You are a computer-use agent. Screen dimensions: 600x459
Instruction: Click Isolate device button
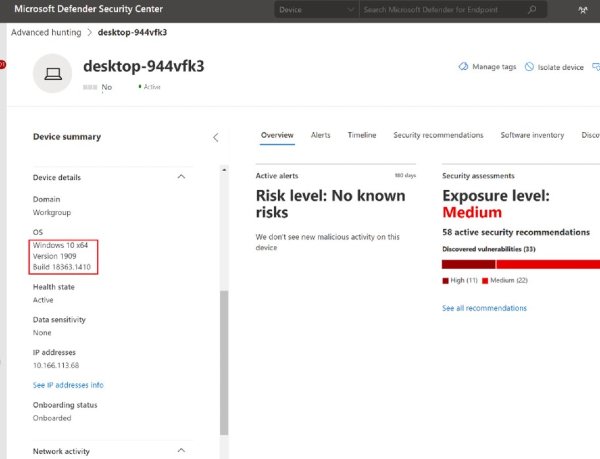coord(554,67)
